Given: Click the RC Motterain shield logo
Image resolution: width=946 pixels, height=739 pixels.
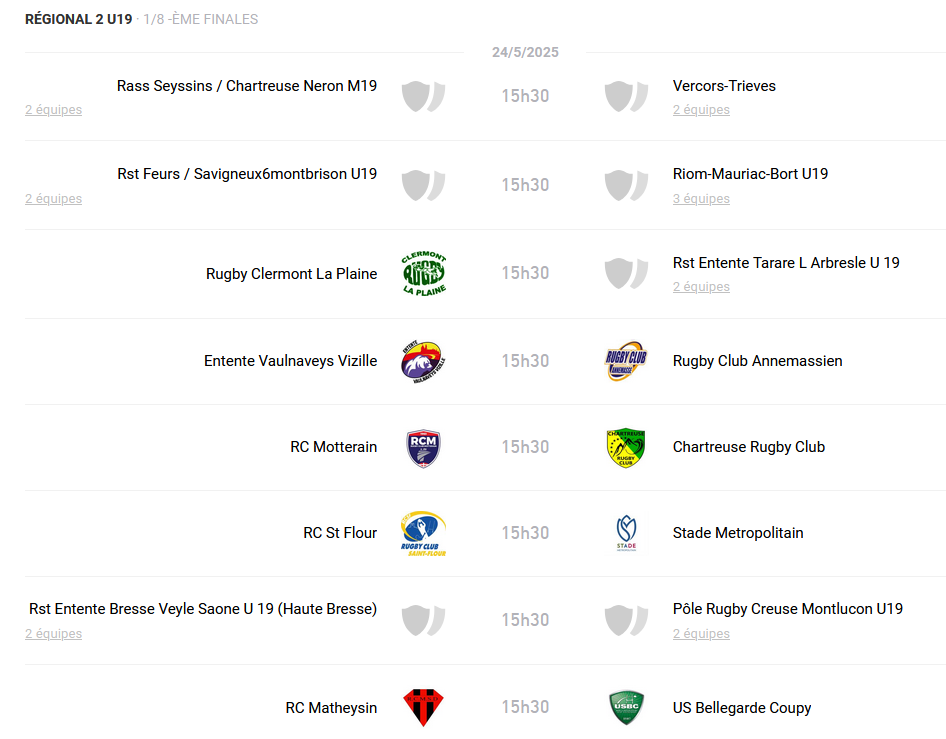Looking at the screenshot, I should coord(424,448).
